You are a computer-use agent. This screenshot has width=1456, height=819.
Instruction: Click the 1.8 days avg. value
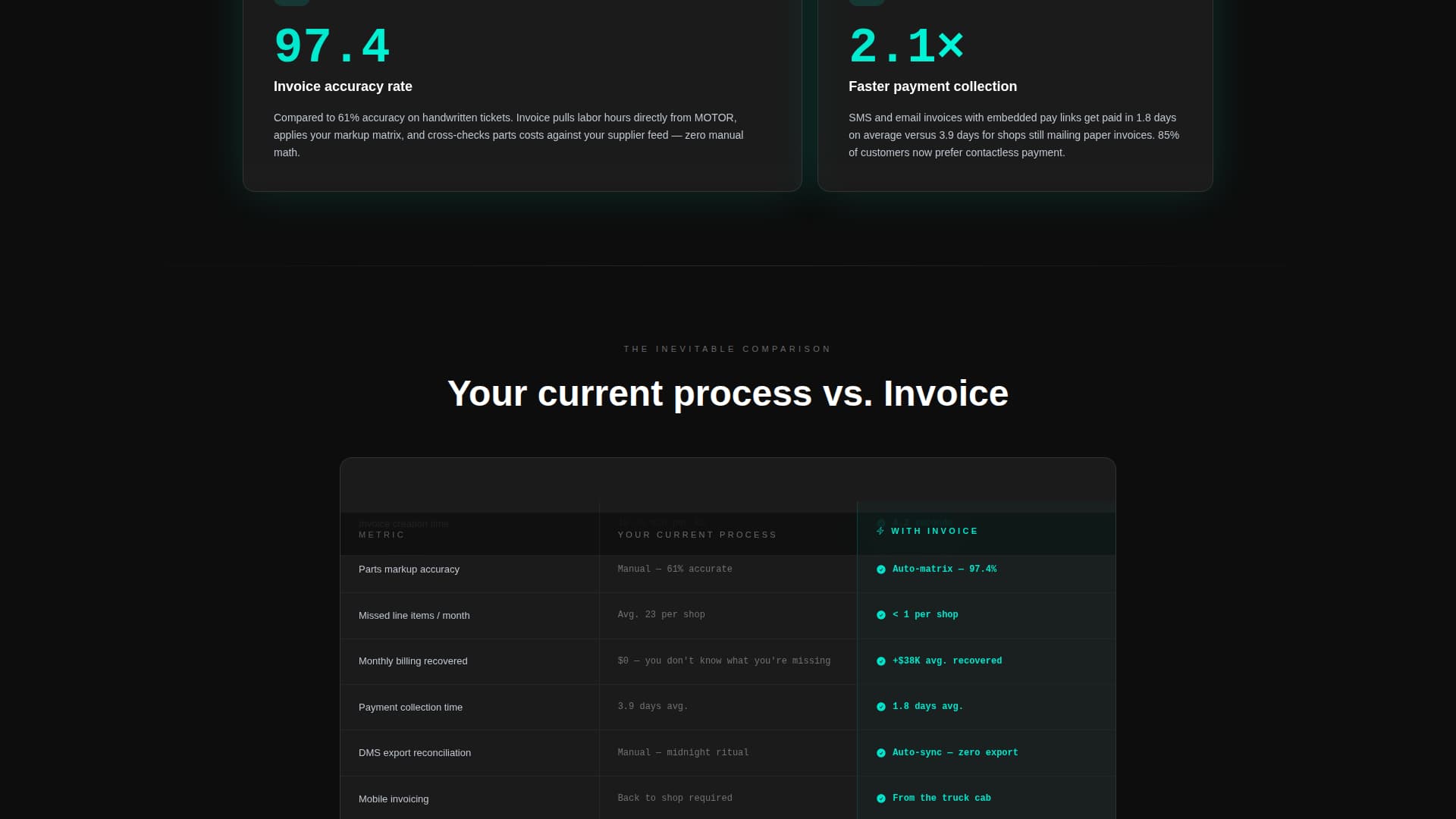(x=928, y=707)
